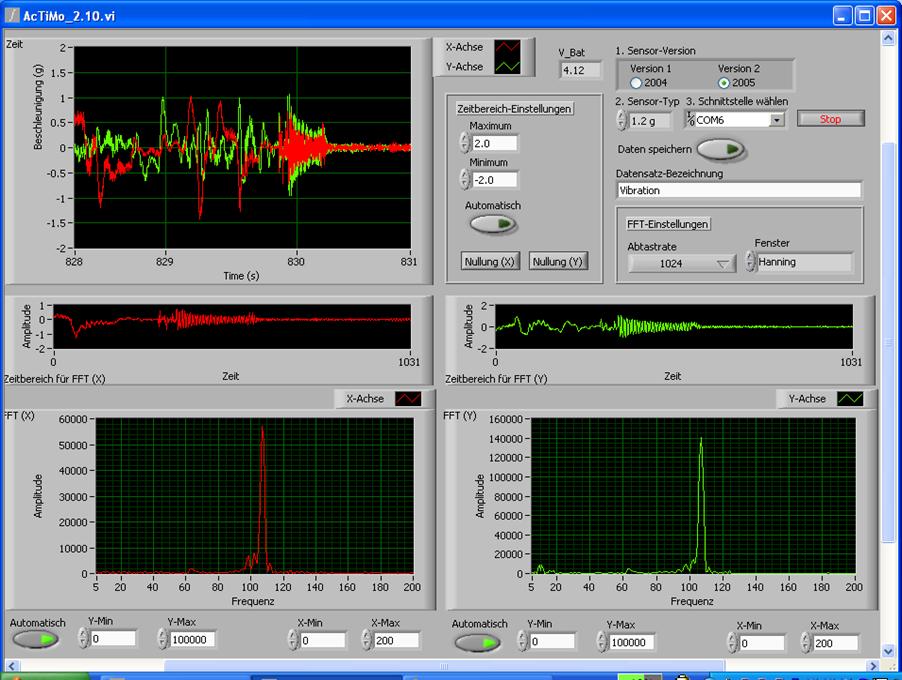Select the Version 1 2004 radio button

tap(635, 82)
